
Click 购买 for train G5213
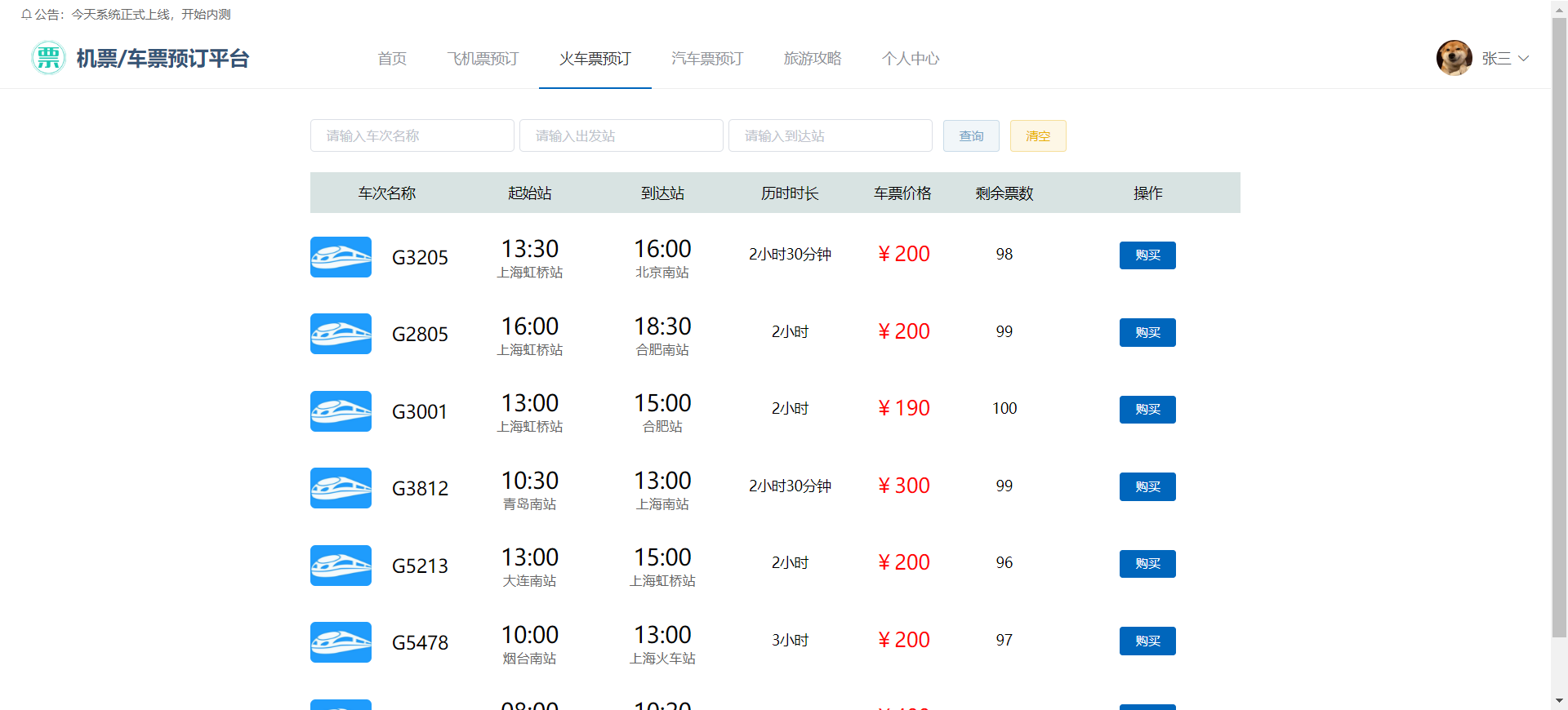pos(1147,564)
